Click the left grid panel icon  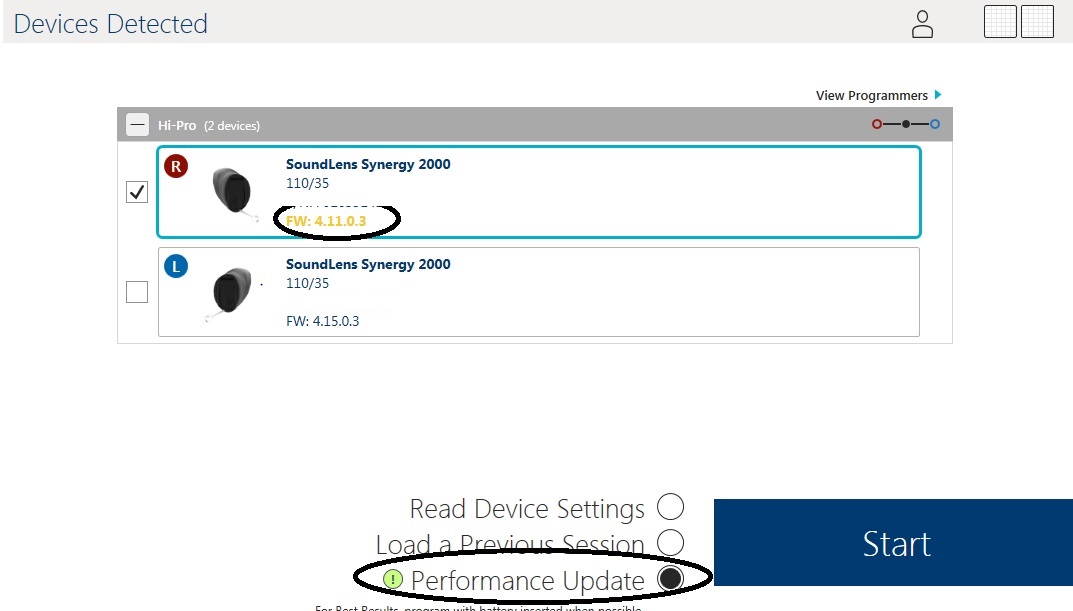coord(1000,22)
